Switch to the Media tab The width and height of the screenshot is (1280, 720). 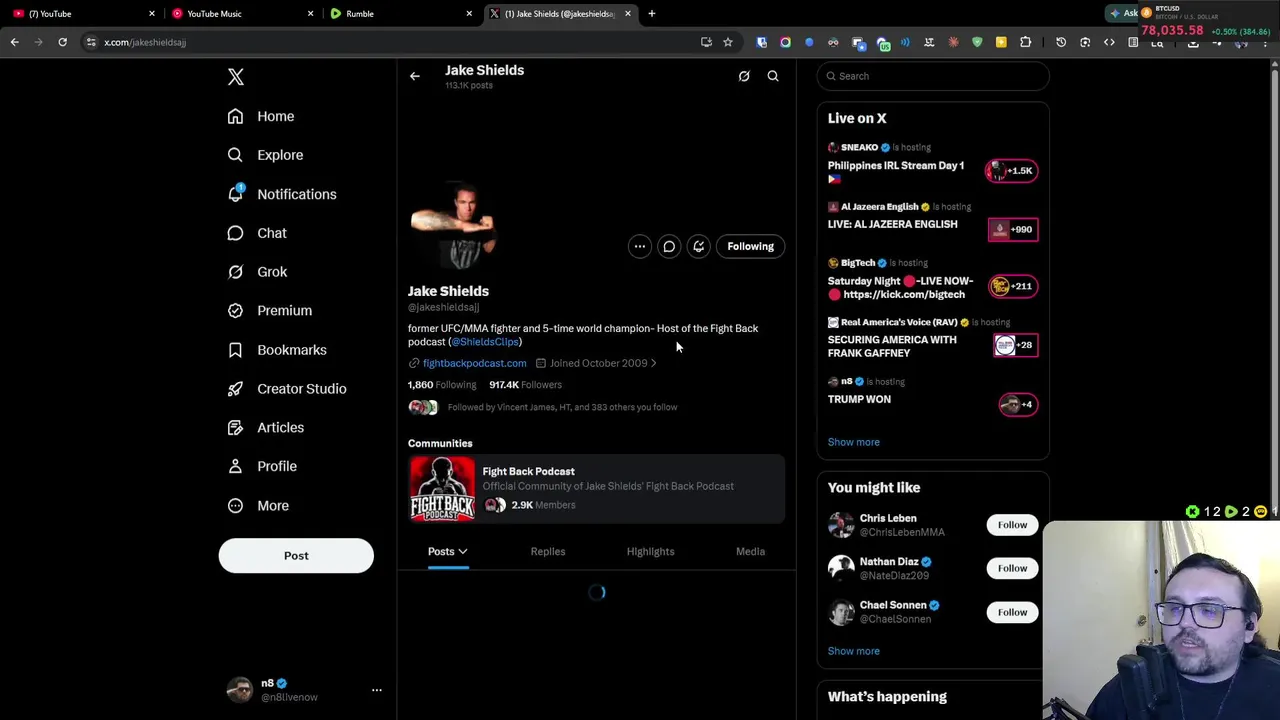coord(750,552)
